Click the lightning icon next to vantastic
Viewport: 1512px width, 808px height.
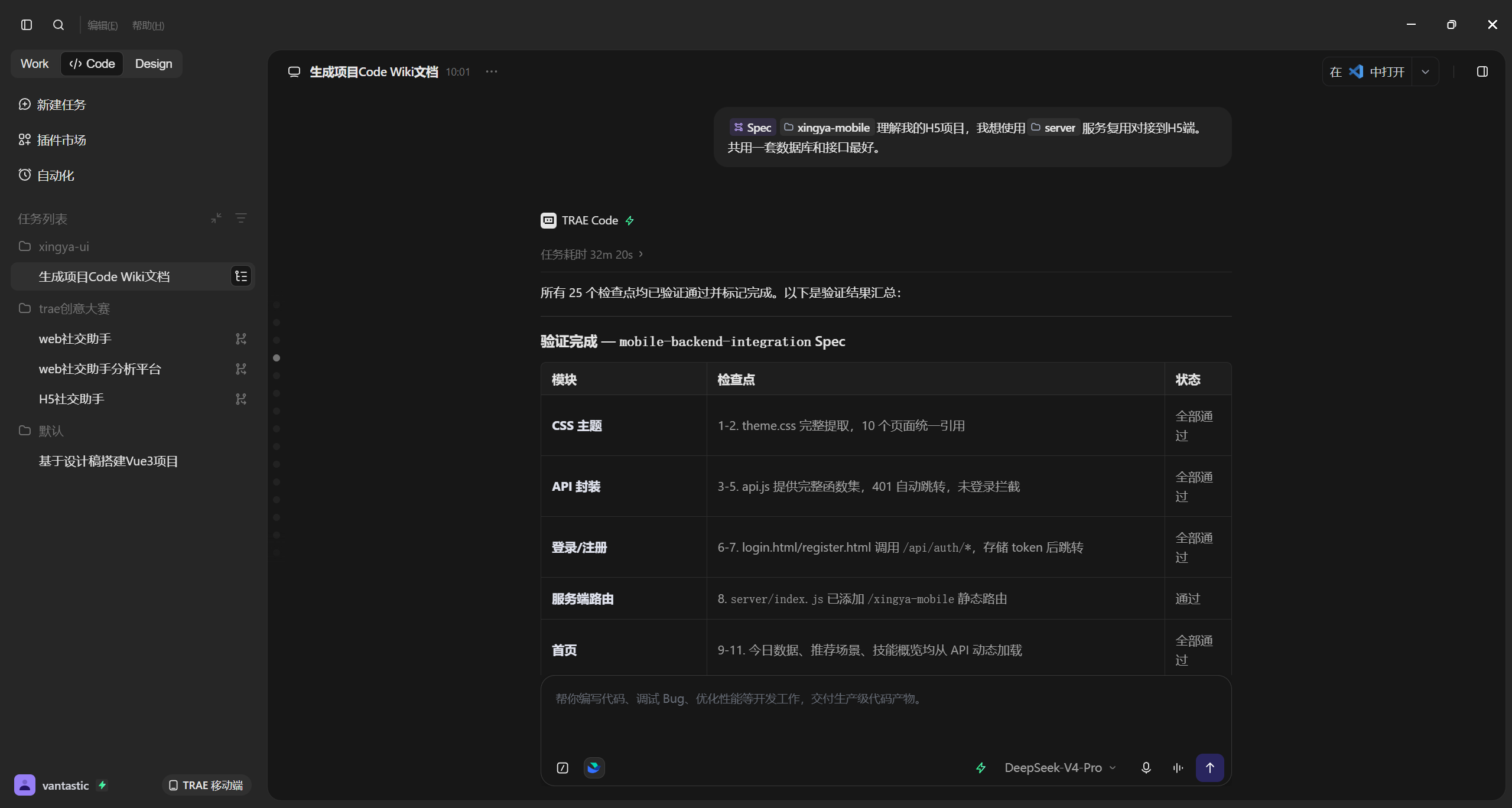pyautogui.click(x=102, y=785)
